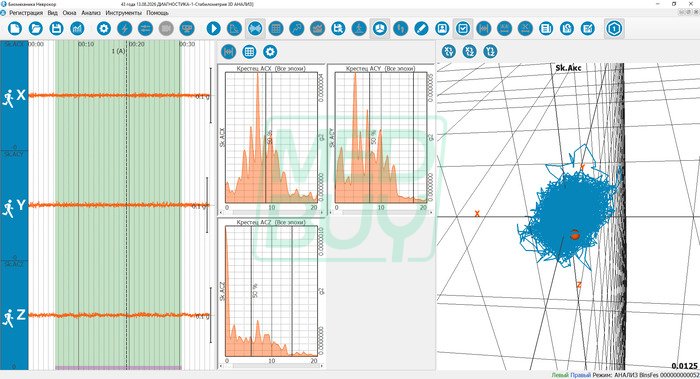Open the Помощь menu
The image size is (700, 379).
[x=158, y=13]
